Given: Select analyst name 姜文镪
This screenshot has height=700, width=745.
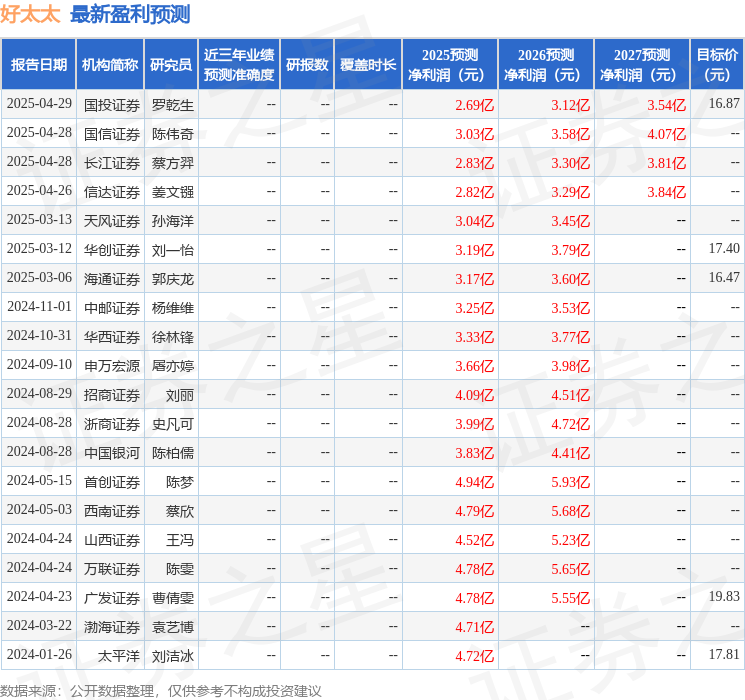Looking at the screenshot, I should [x=172, y=192].
